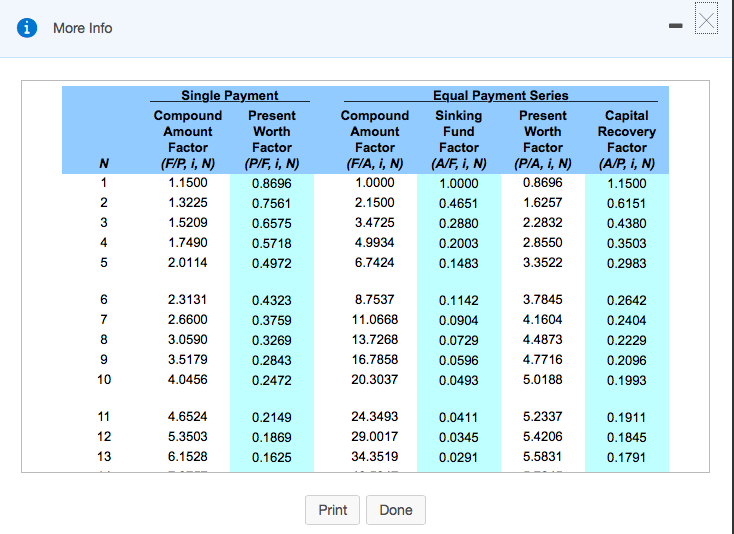This screenshot has width=734, height=534.
Task: Click the cell showing 0.0411 in row 11
Action: 458,418
